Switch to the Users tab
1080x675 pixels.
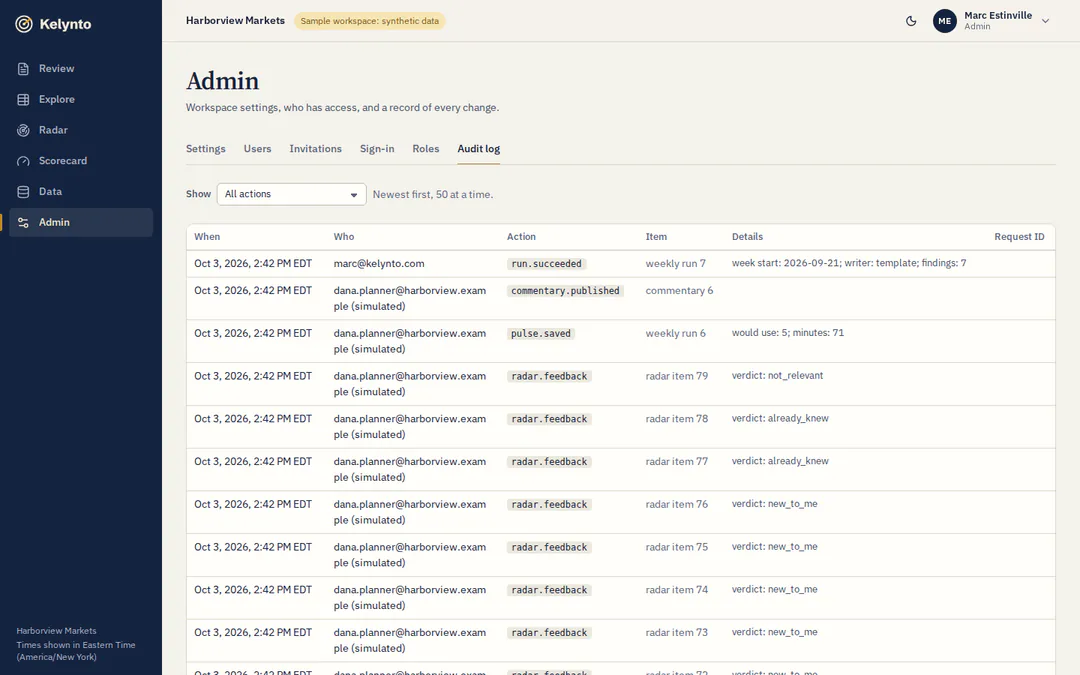(x=258, y=149)
